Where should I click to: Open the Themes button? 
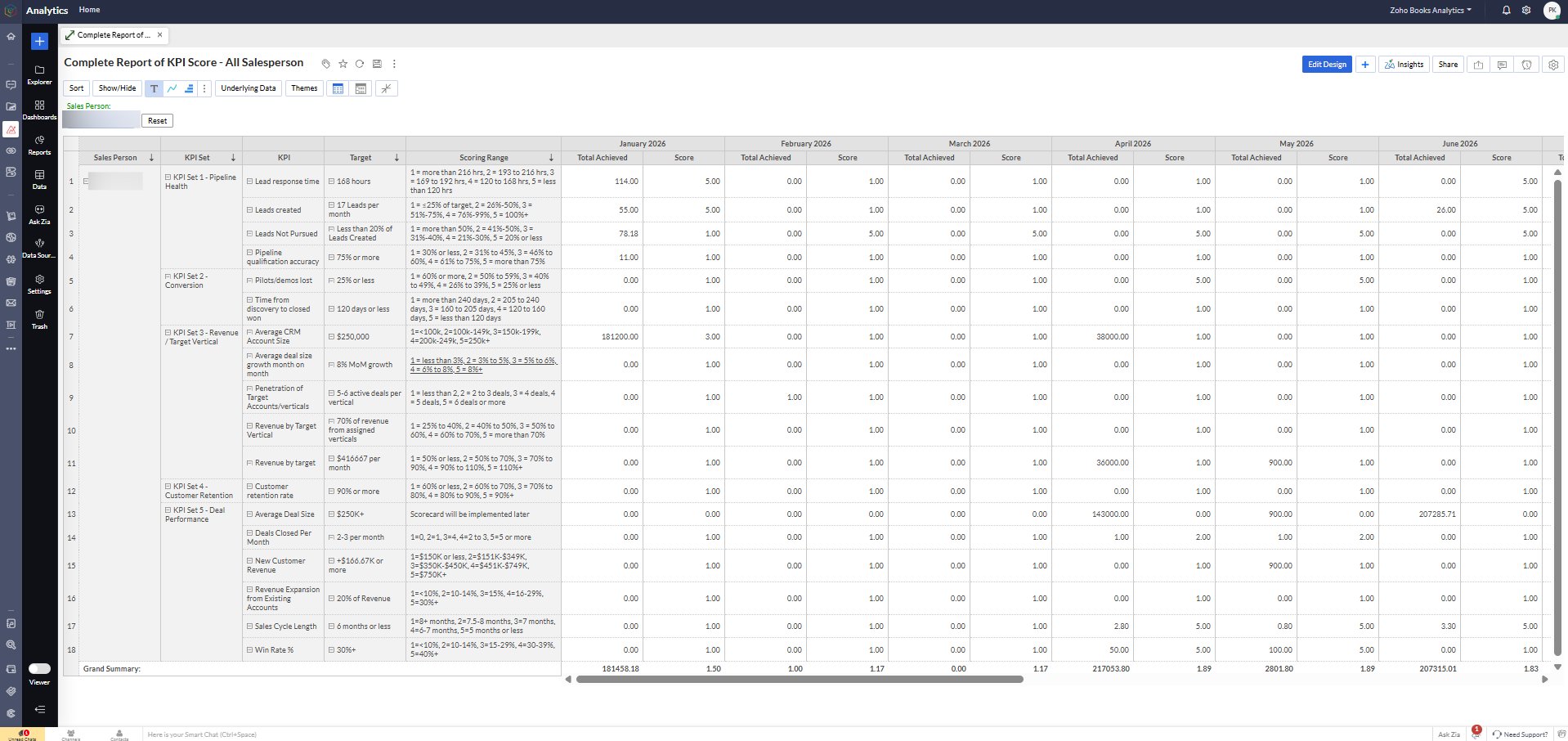(304, 88)
